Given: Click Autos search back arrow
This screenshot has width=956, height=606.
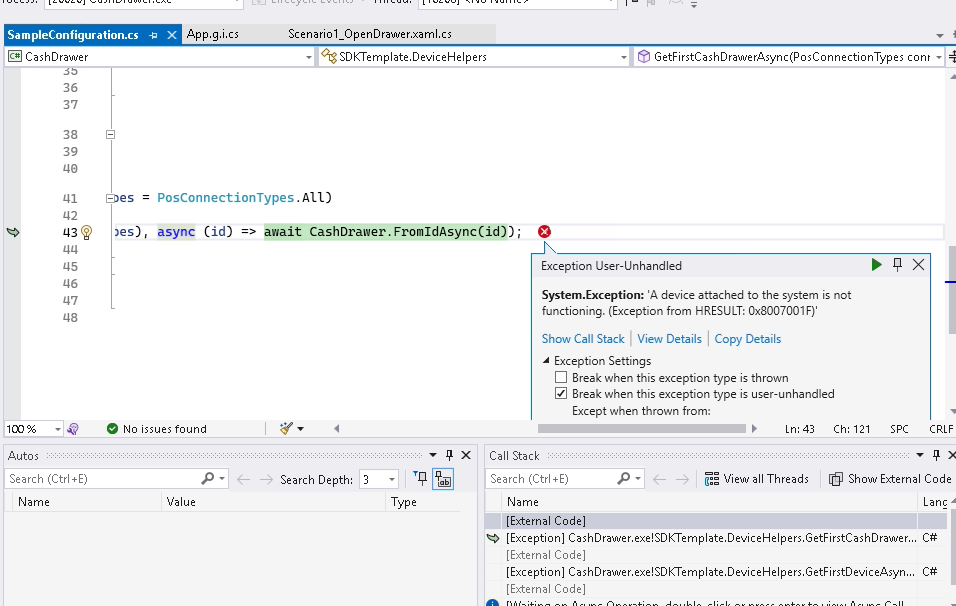Looking at the screenshot, I should click(243, 480).
